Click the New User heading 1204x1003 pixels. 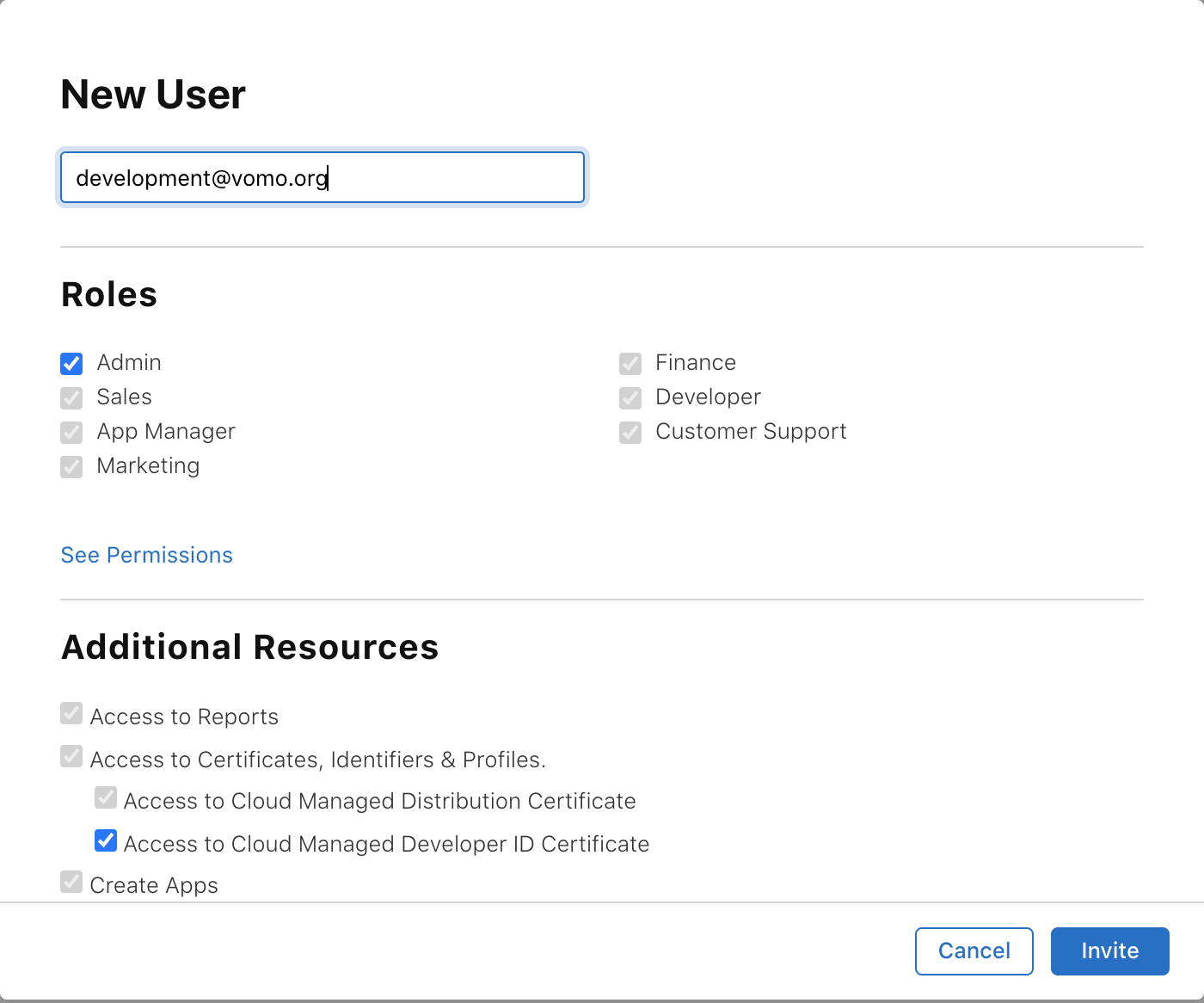(x=153, y=95)
